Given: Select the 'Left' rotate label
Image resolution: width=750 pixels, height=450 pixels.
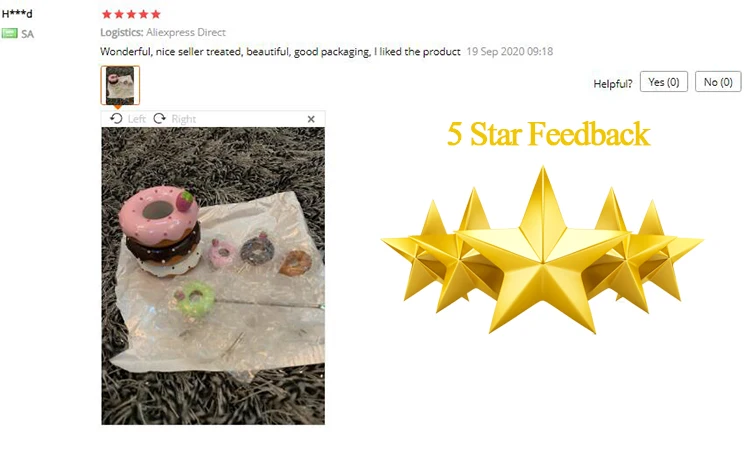Looking at the screenshot, I should coord(136,119).
